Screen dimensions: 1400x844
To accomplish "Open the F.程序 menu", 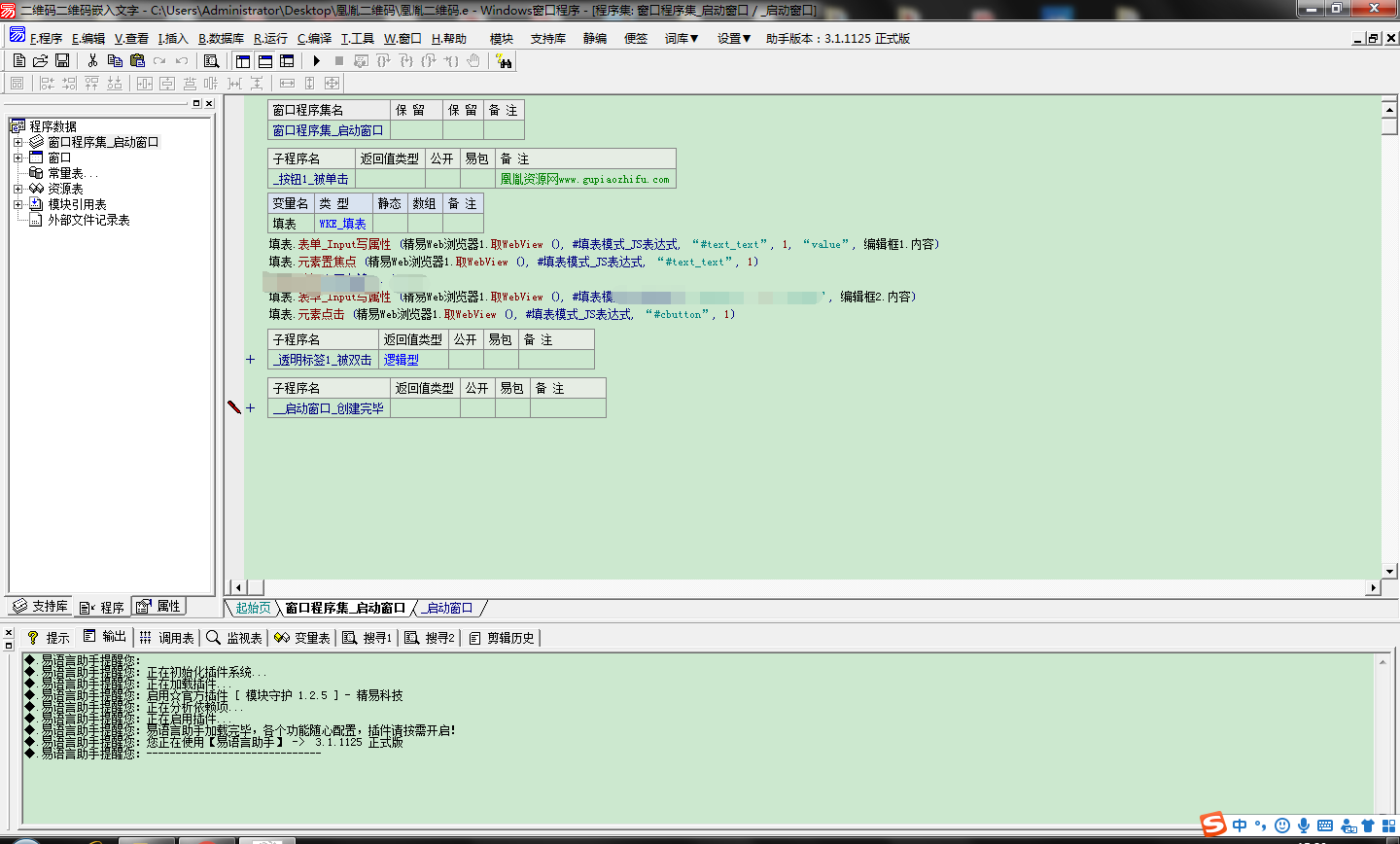I will 46,38.
